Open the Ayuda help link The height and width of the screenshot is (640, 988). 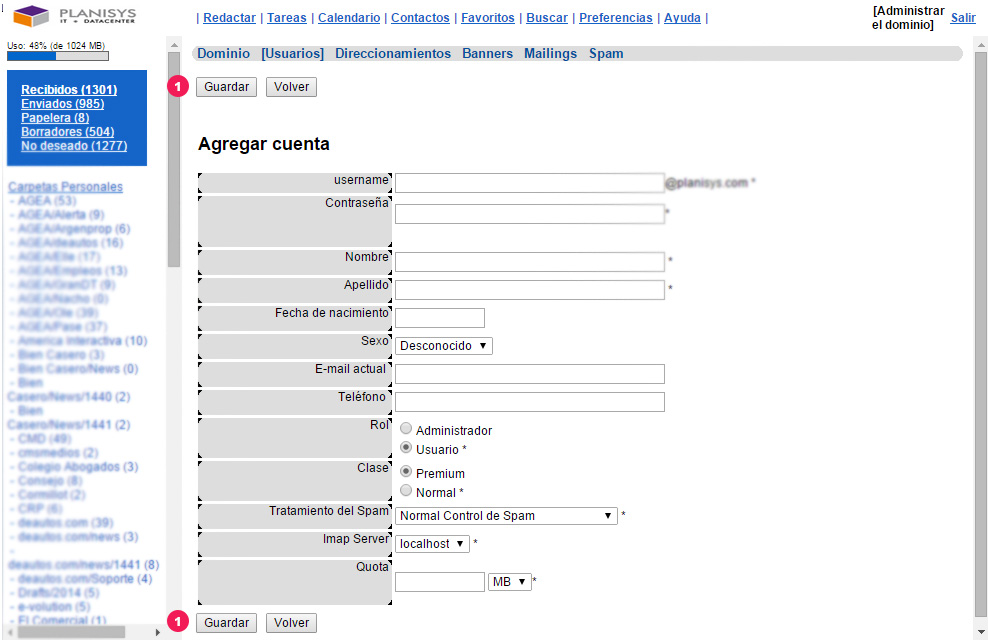click(x=682, y=18)
